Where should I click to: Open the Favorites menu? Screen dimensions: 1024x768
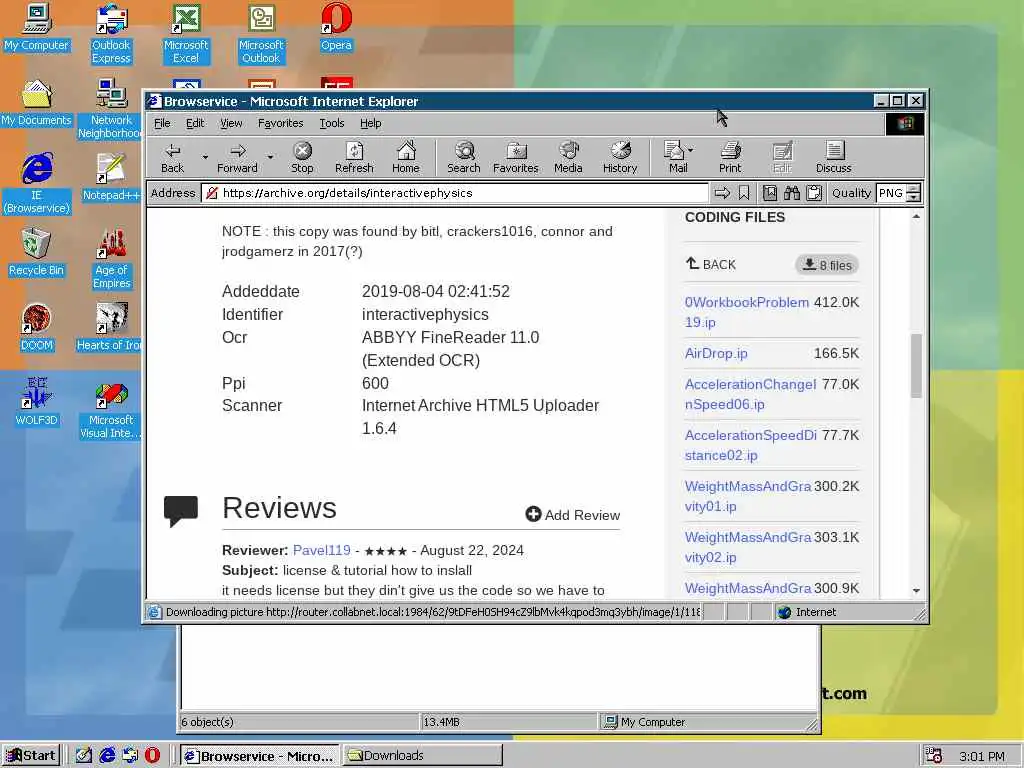pyautogui.click(x=281, y=123)
